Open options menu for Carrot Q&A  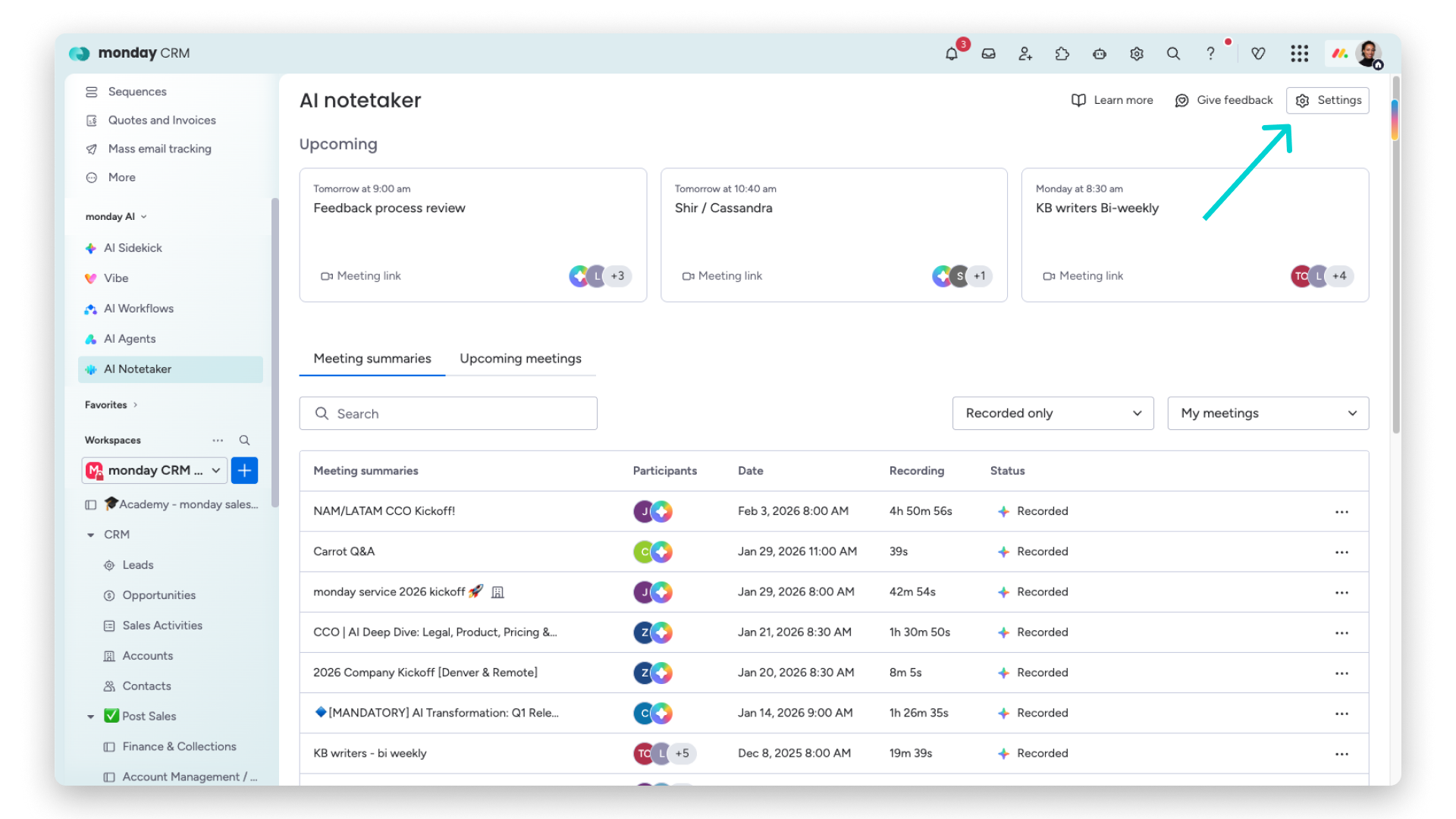(x=1341, y=552)
